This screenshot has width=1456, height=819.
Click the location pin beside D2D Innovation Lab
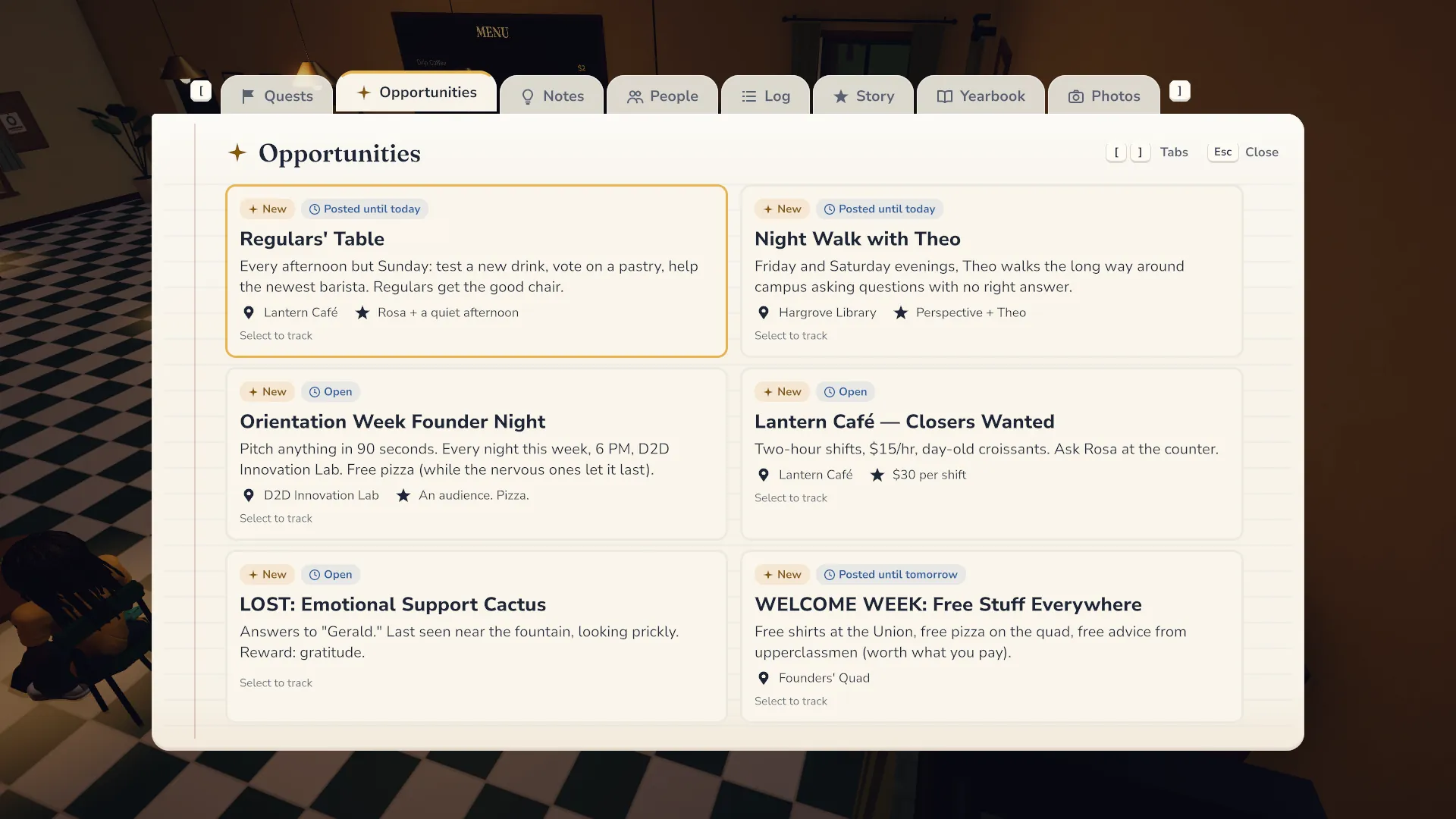(248, 495)
